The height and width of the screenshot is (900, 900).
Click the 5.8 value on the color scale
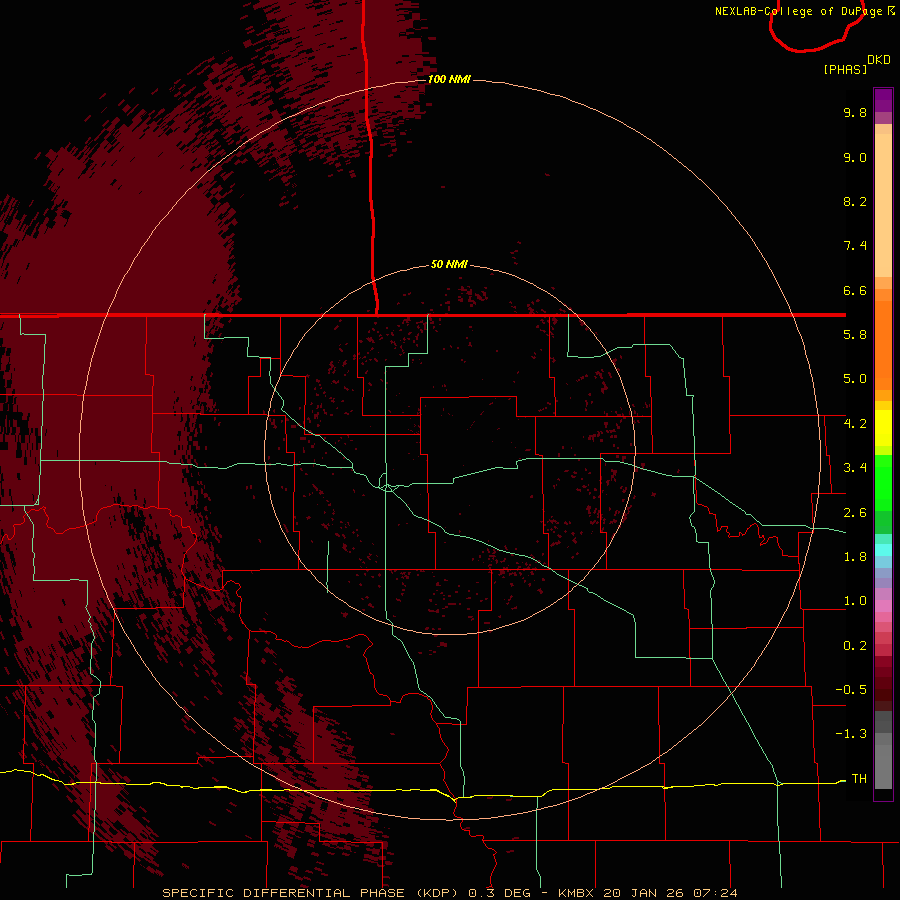[x=855, y=335]
